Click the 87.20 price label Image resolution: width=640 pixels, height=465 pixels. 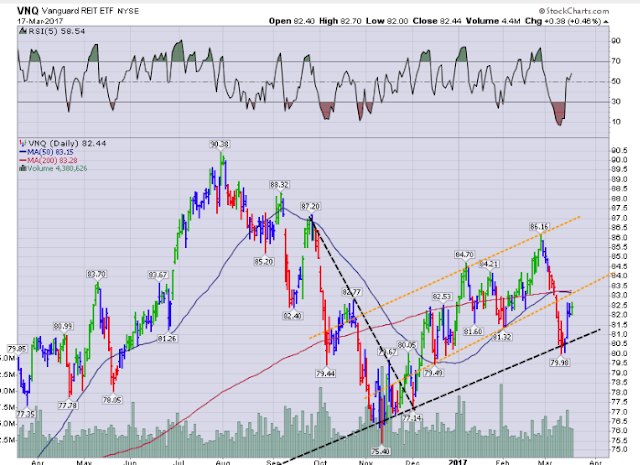click(311, 207)
